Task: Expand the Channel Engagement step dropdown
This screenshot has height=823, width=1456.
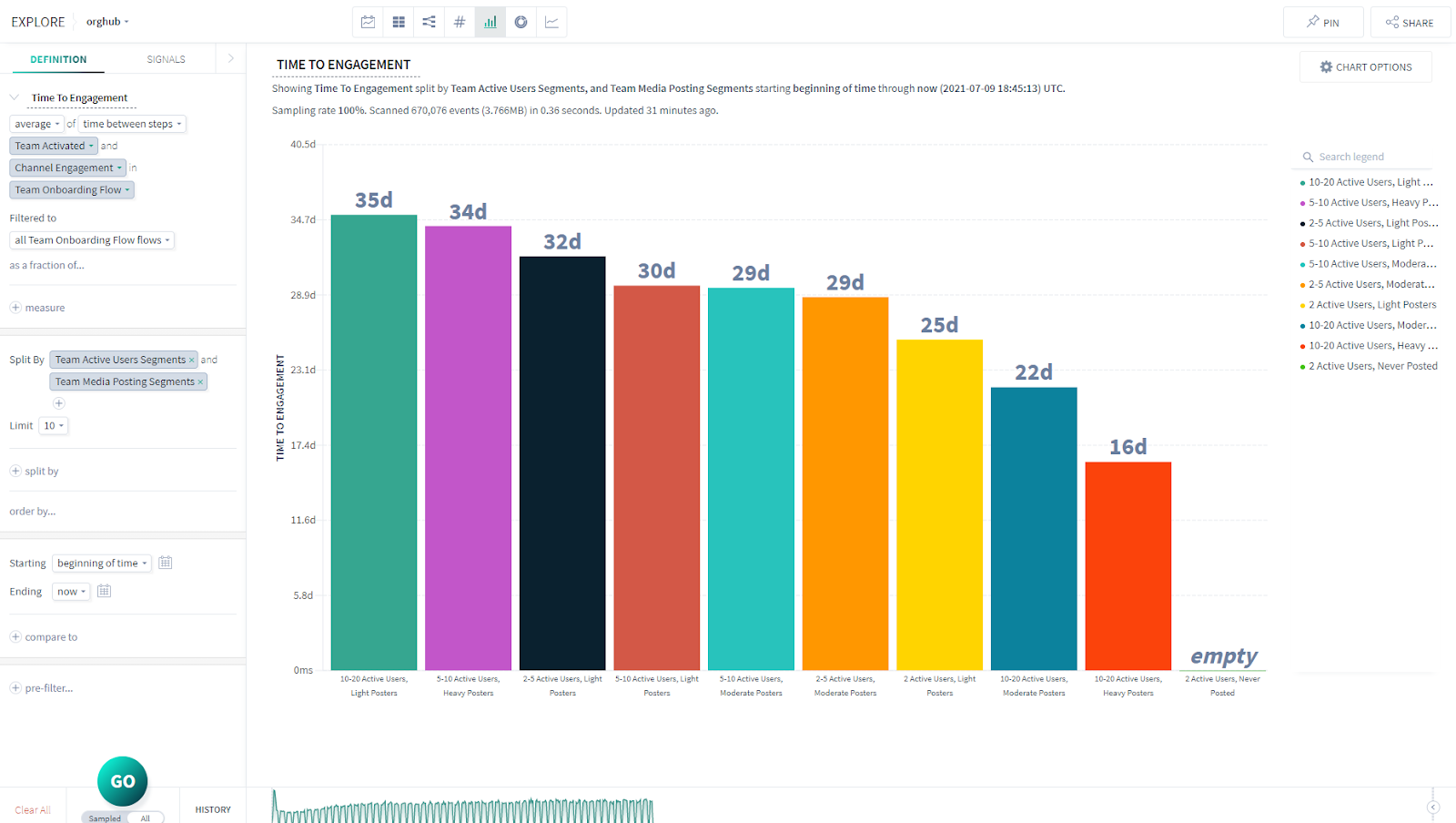Action: click(x=68, y=168)
